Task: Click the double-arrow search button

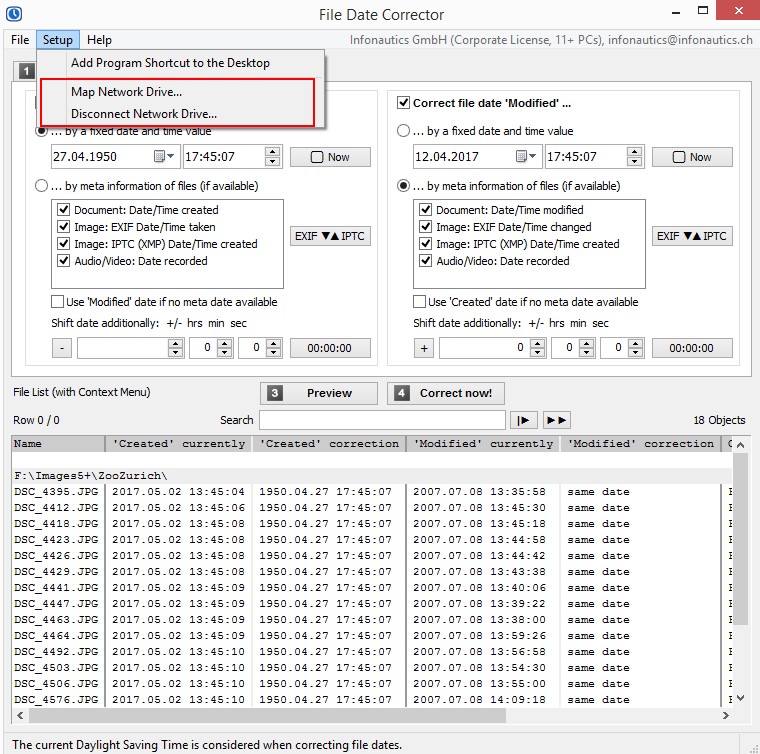Action: [x=557, y=420]
